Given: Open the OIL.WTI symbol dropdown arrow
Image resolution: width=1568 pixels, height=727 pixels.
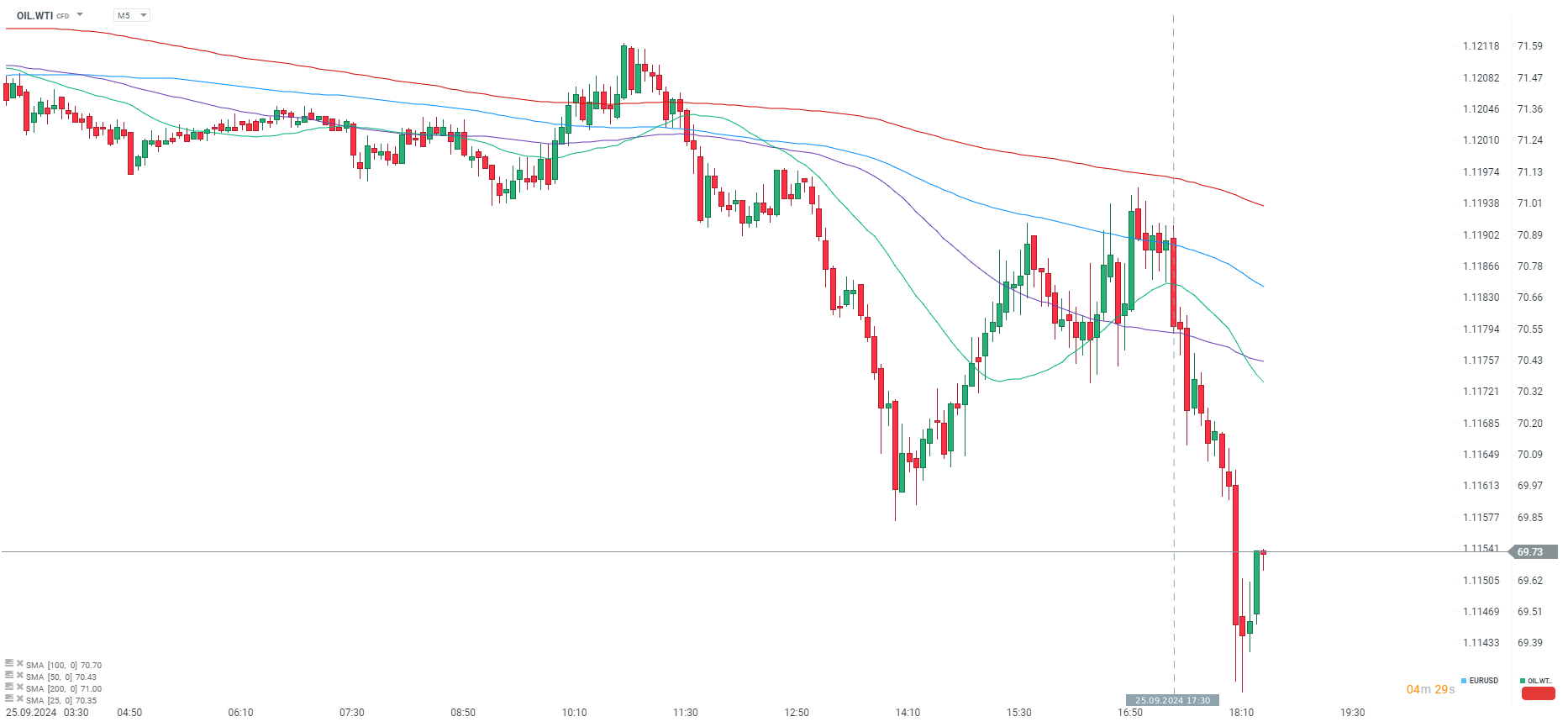Looking at the screenshot, I should coord(80,15).
